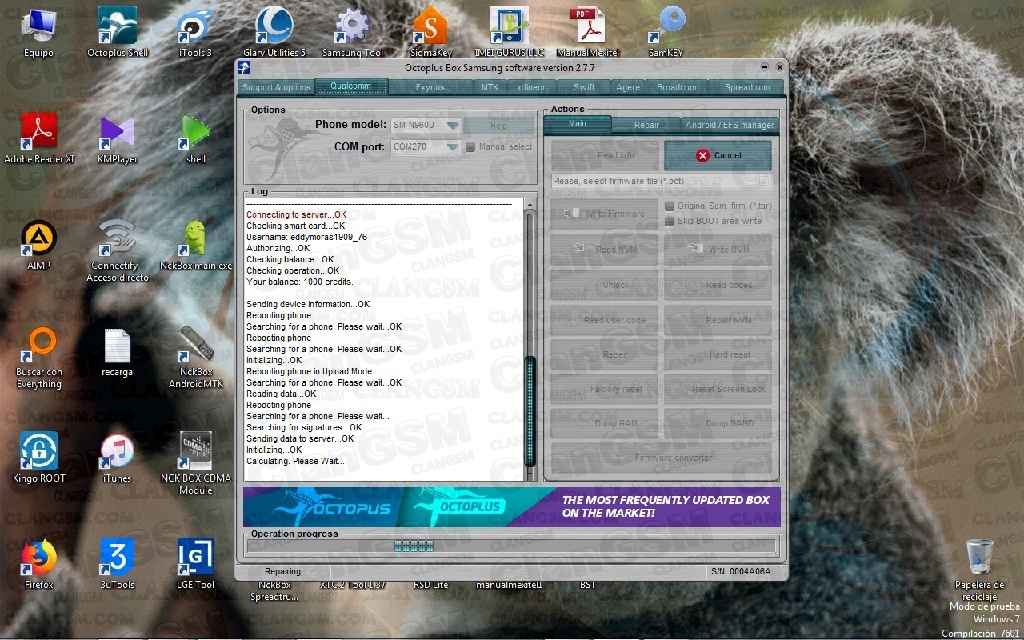Switch to the Repair actions tab

pos(646,125)
